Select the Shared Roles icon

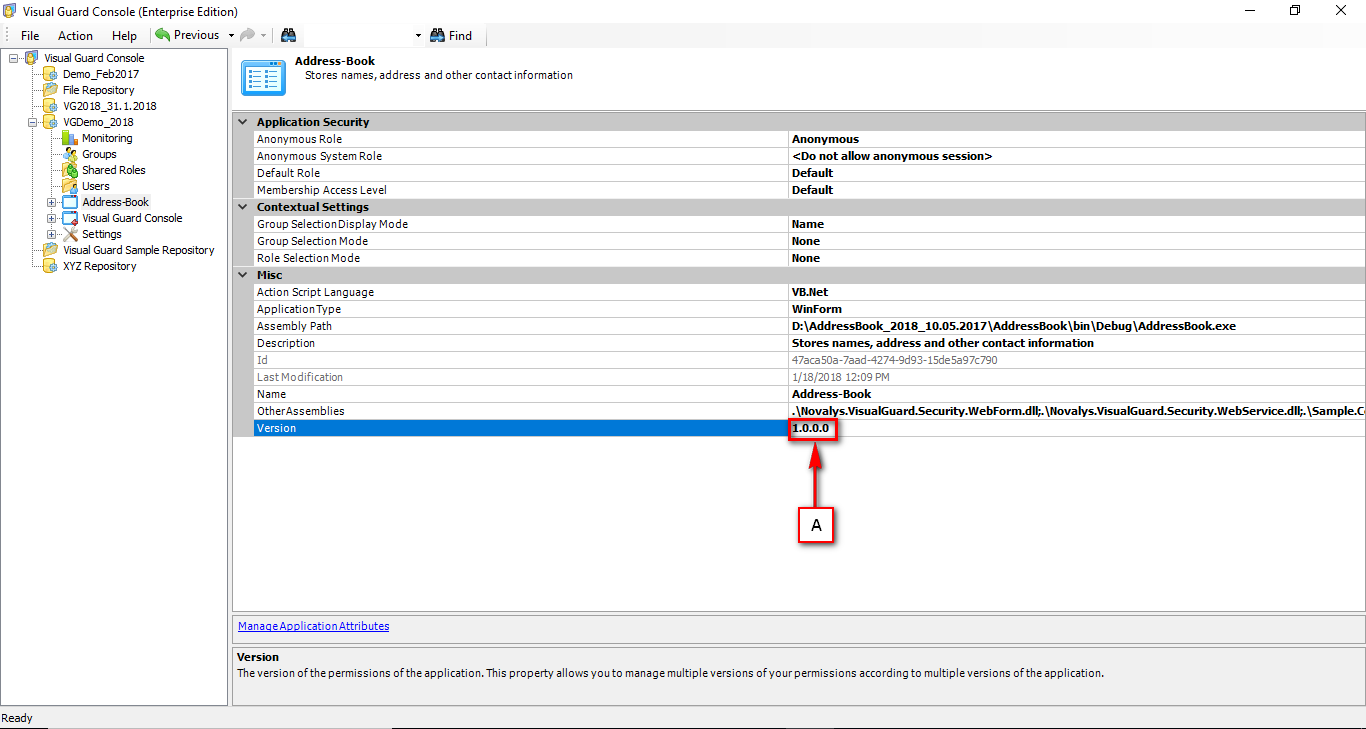(71, 170)
